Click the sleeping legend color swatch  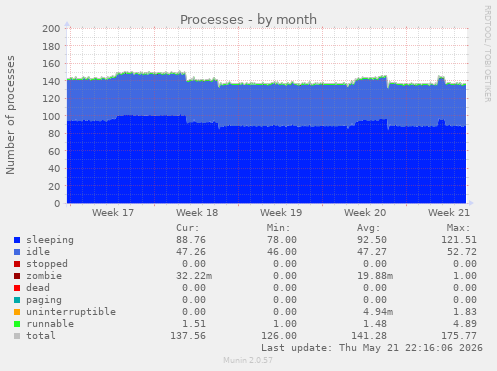(17, 240)
